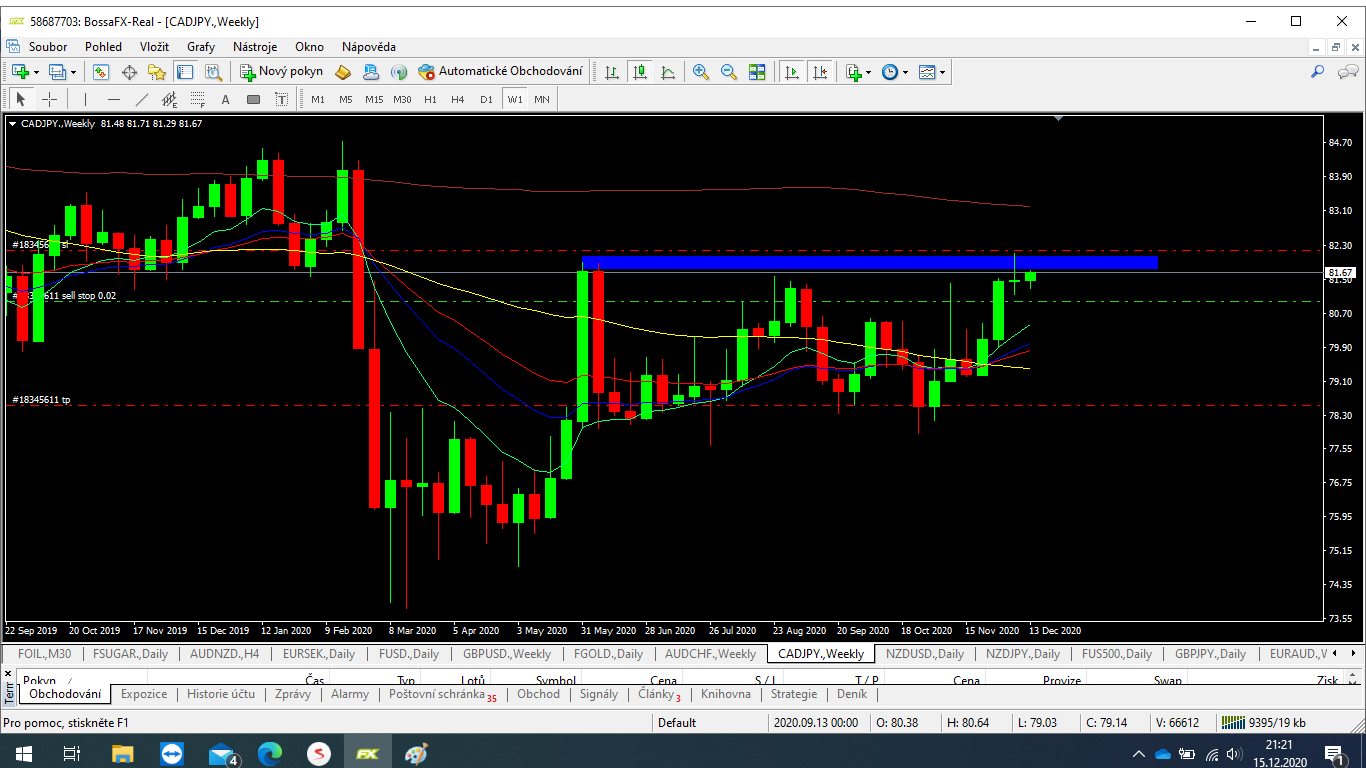Open the Nápověda menu

coord(369,46)
